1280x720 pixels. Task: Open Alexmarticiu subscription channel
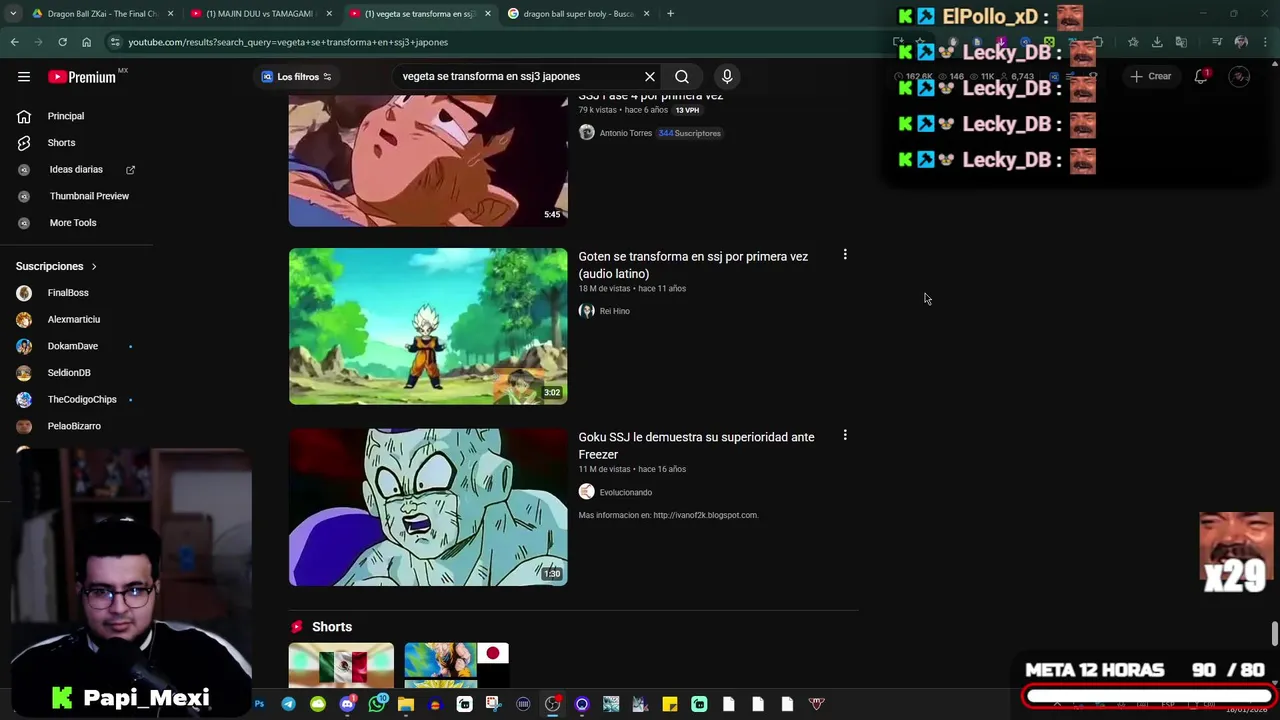click(x=76, y=319)
